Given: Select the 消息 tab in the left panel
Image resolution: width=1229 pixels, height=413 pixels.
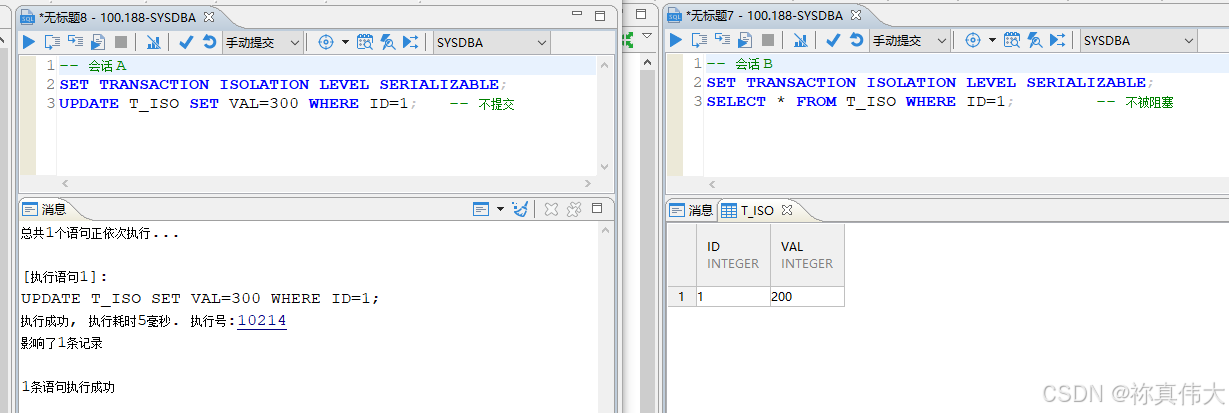Looking at the screenshot, I should (45, 209).
